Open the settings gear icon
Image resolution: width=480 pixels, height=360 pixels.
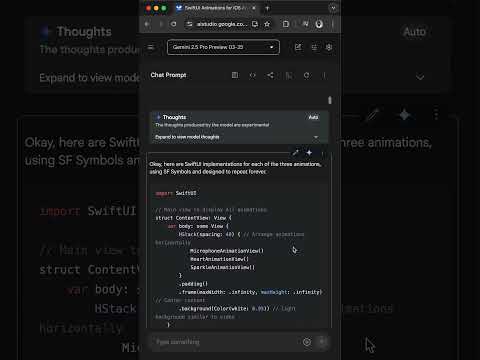[329, 47]
